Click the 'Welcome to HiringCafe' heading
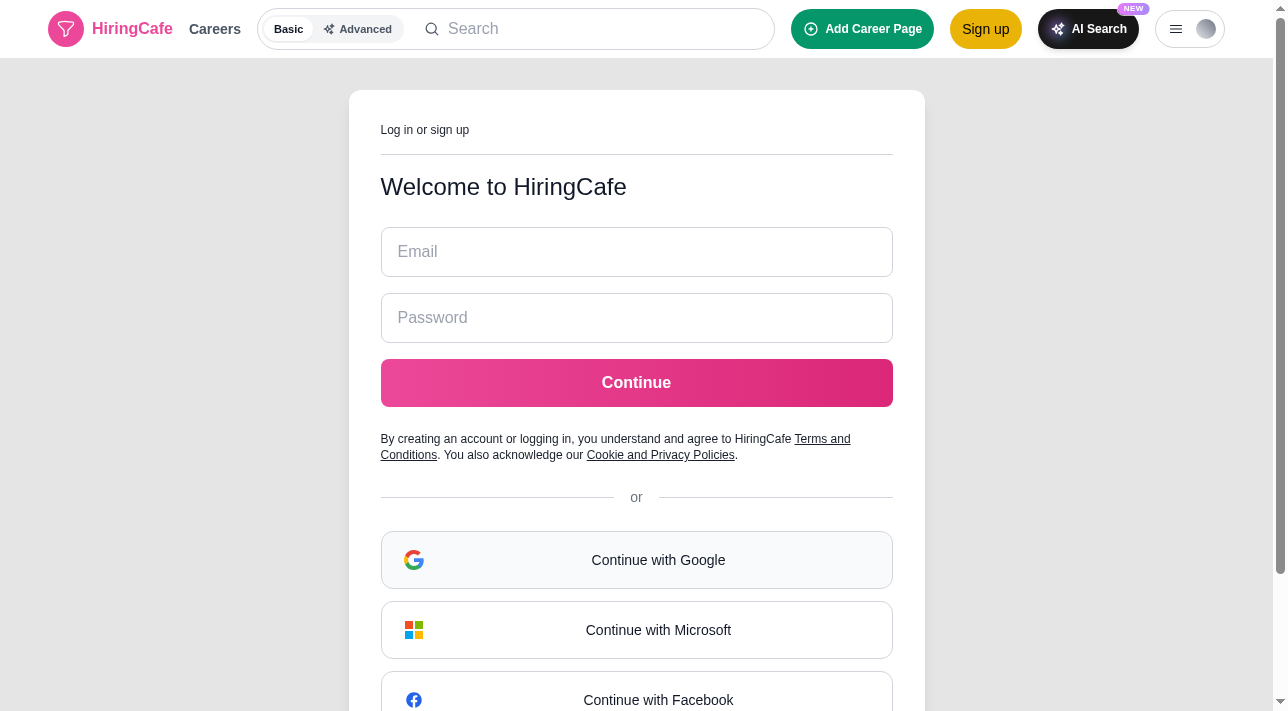The image size is (1288, 711). 504,187
